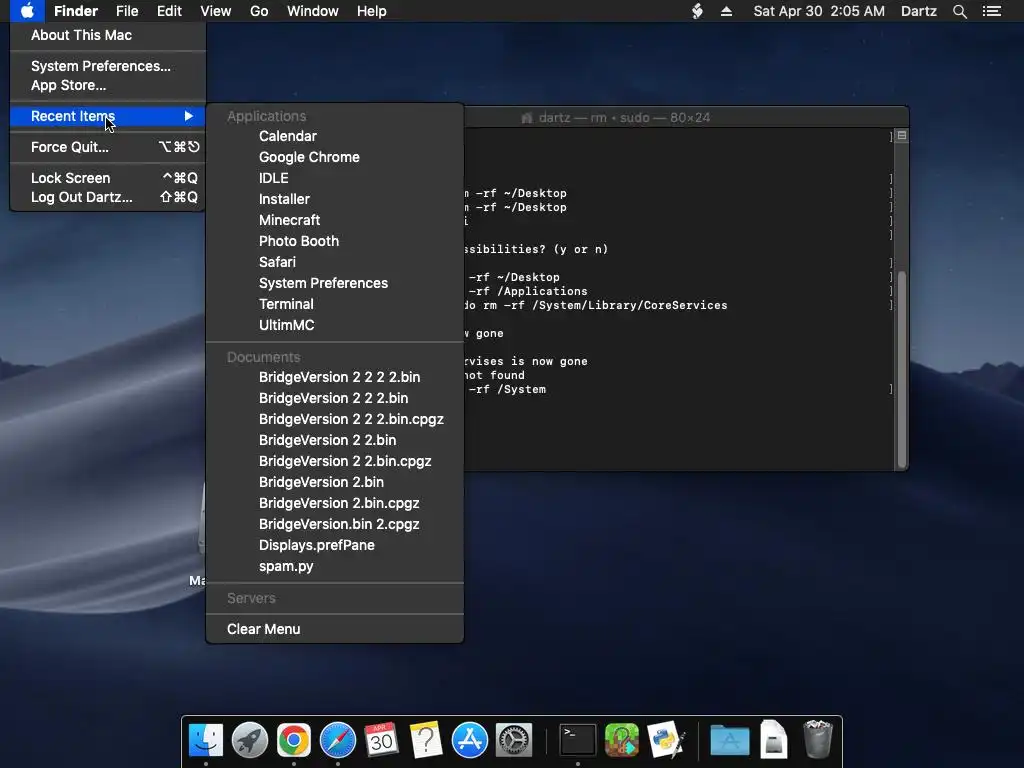
Task: Click the question mark icon in Dock
Action: click(x=425, y=740)
